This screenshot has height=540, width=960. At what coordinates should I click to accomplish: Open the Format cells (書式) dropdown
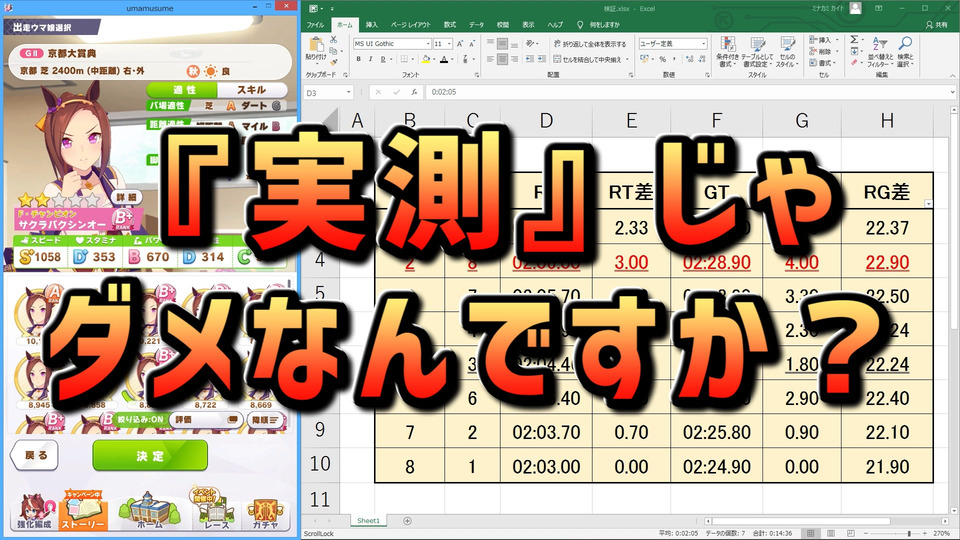click(823, 62)
